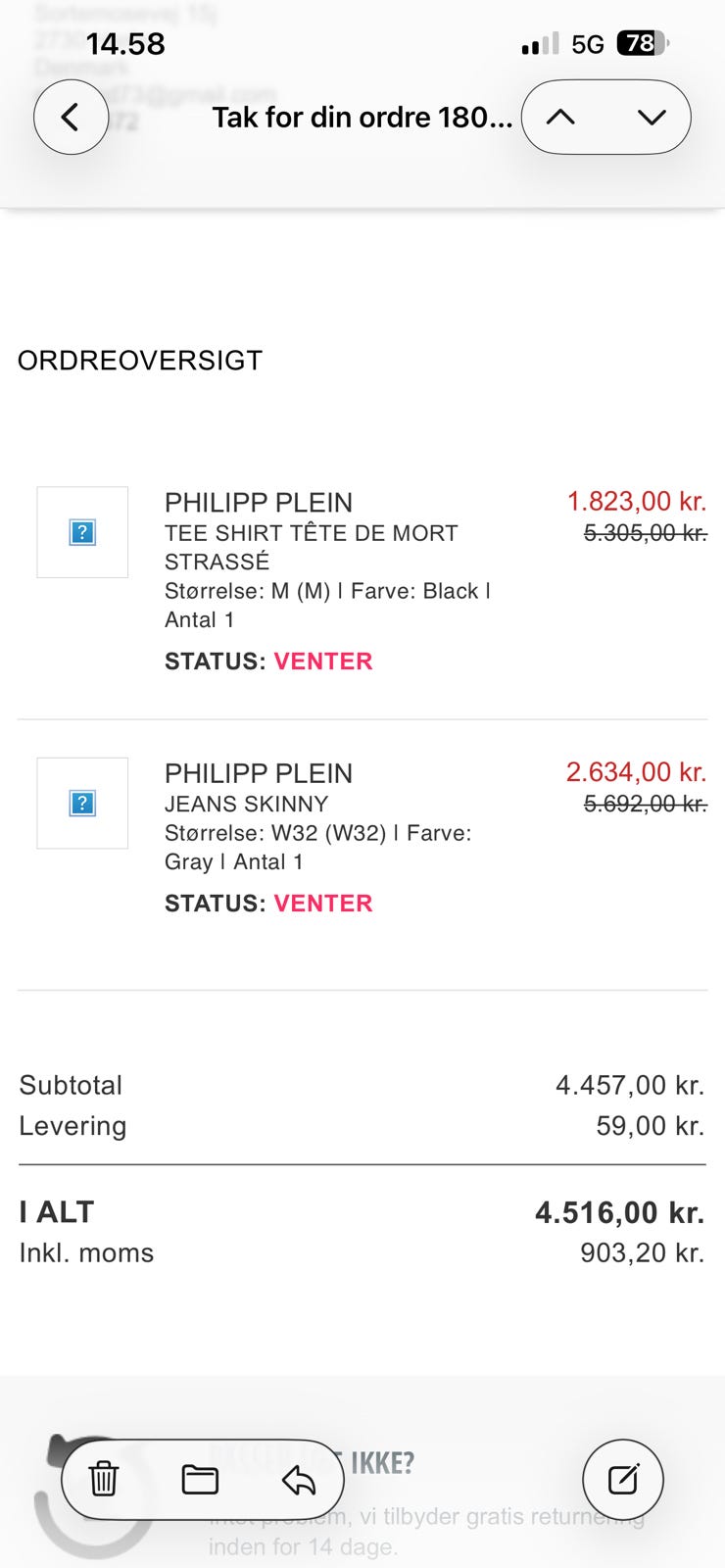The image size is (725, 1568).
Task: Tap the back arrow button
Action: [x=71, y=118]
